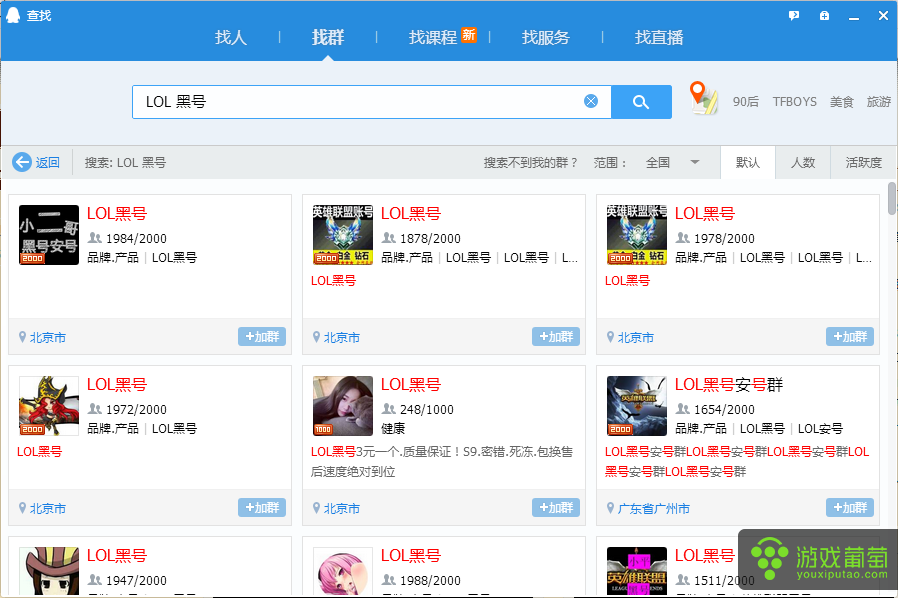The image size is (898, 598).
Task: Click the 搜索不到我的群? link
Action: pyautogui.click(x=530, y=163)
